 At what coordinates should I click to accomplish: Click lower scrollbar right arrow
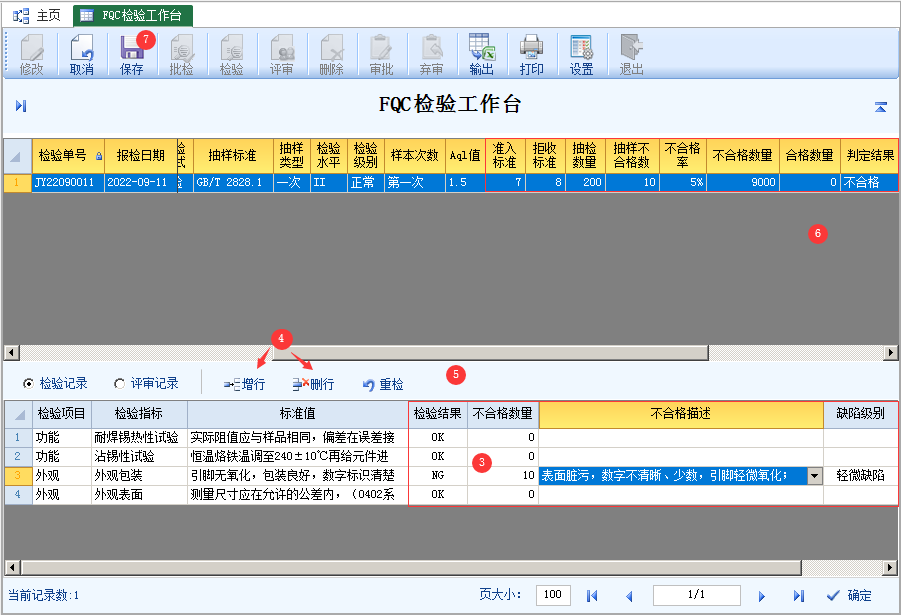(891, 568)
